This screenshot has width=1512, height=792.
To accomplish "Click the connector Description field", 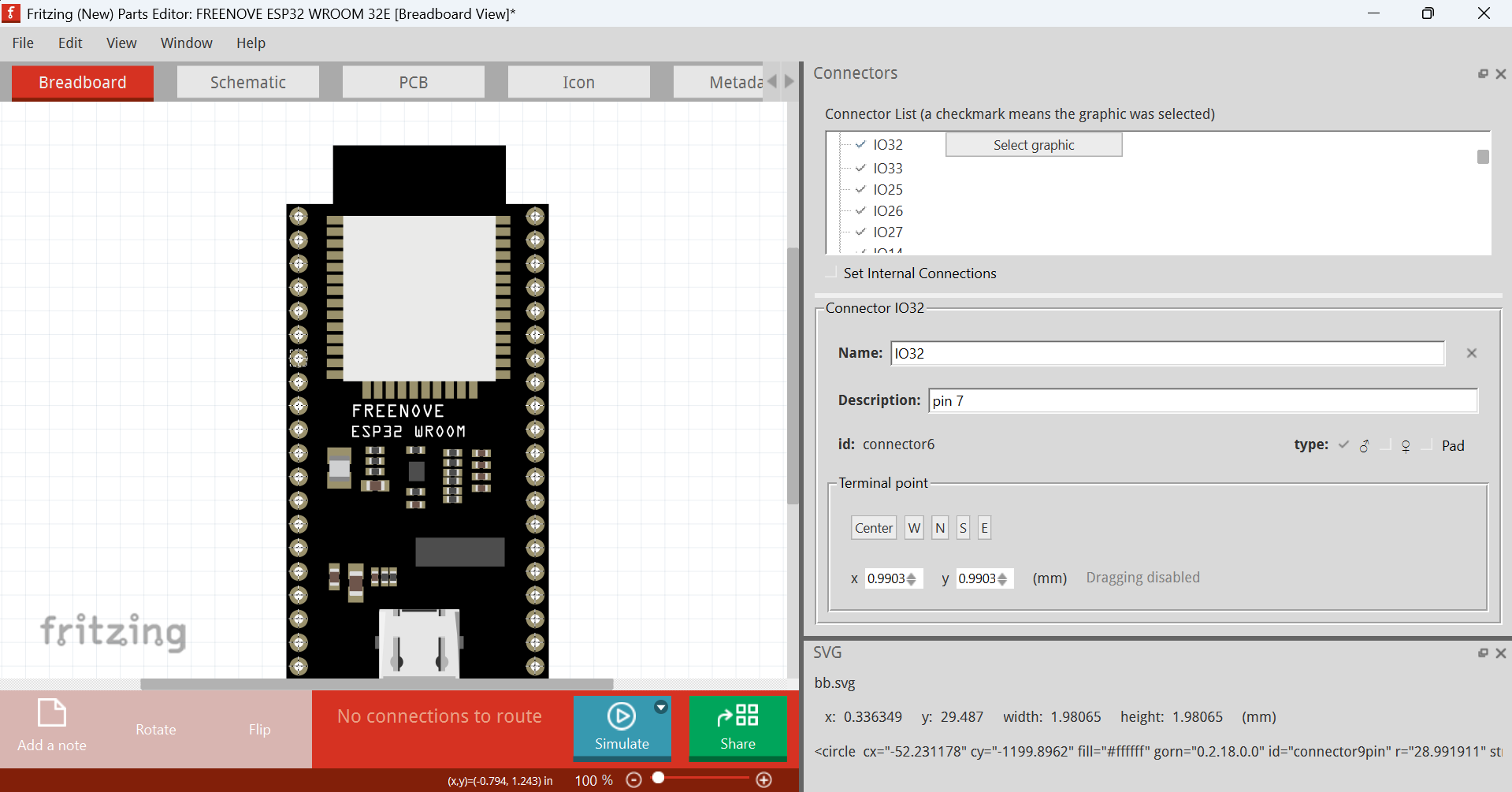I will tap(1203, 400).
